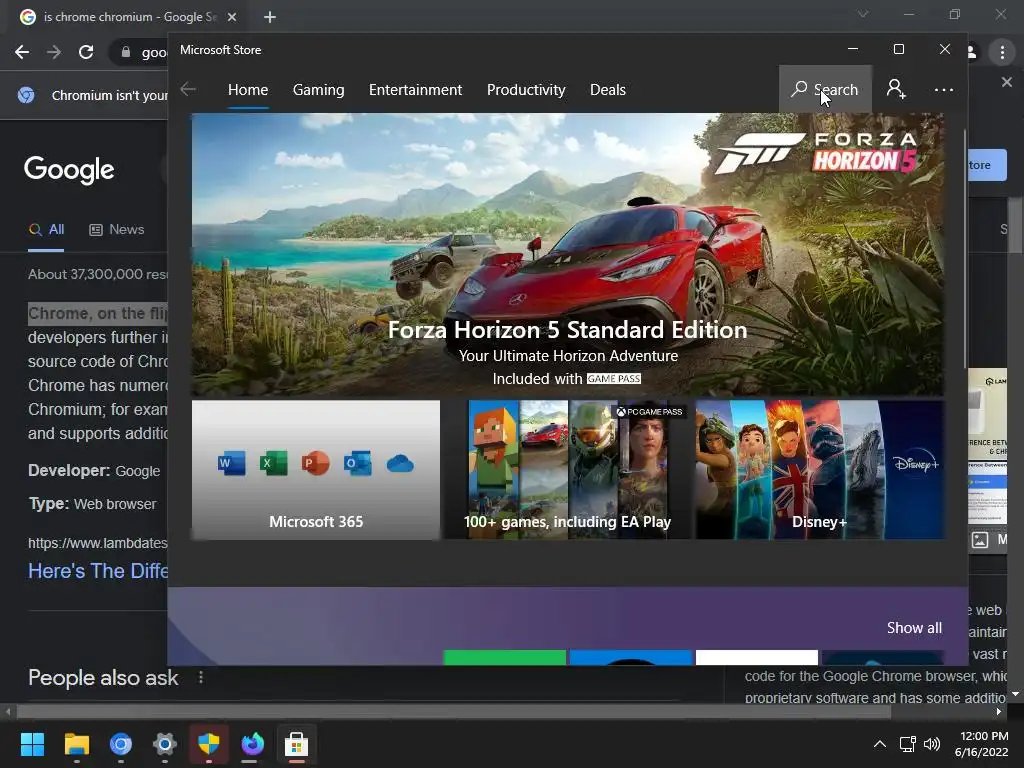Click the network icon in system tray
The image size is (1024, 768).
pos(908,744)
